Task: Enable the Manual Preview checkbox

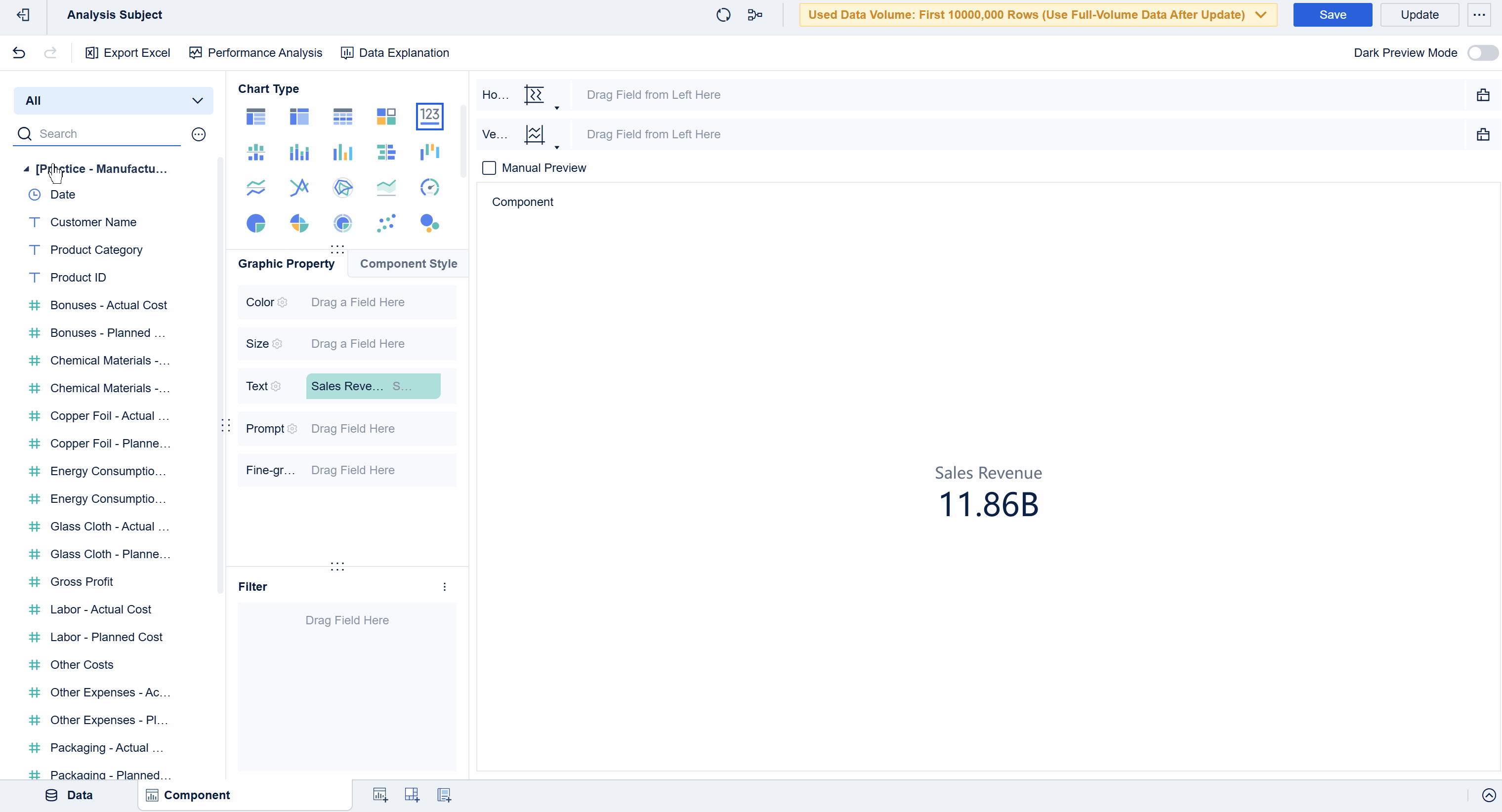Action: pos(489,168)
